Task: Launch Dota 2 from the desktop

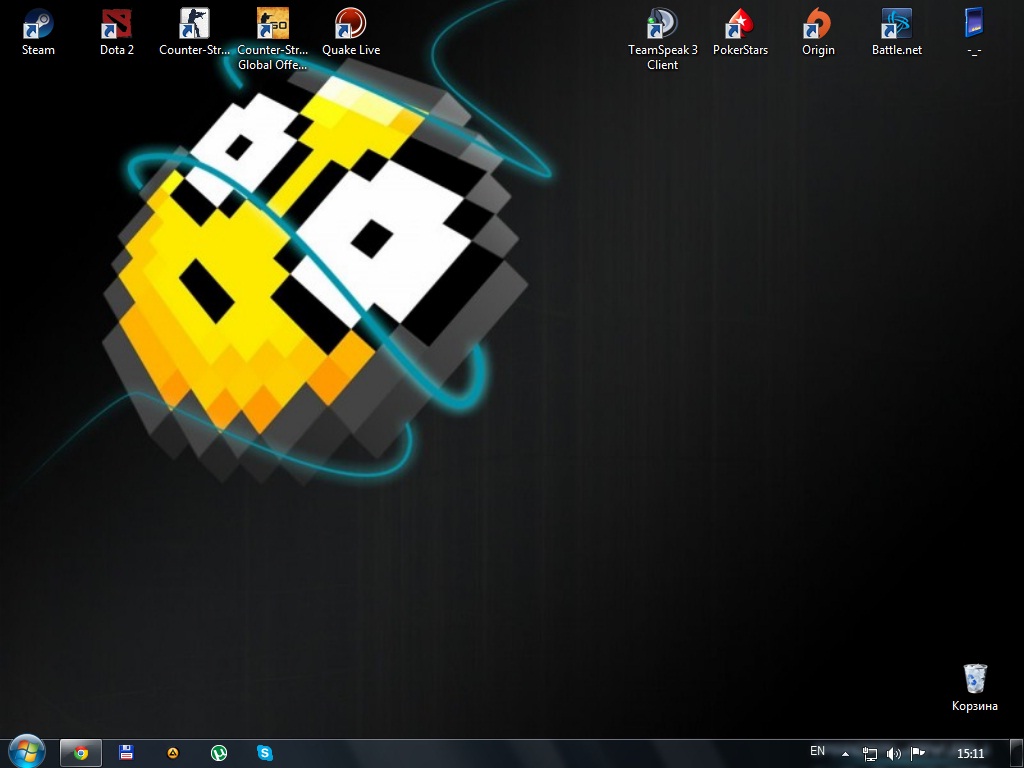Action: (x=116, y=24)
